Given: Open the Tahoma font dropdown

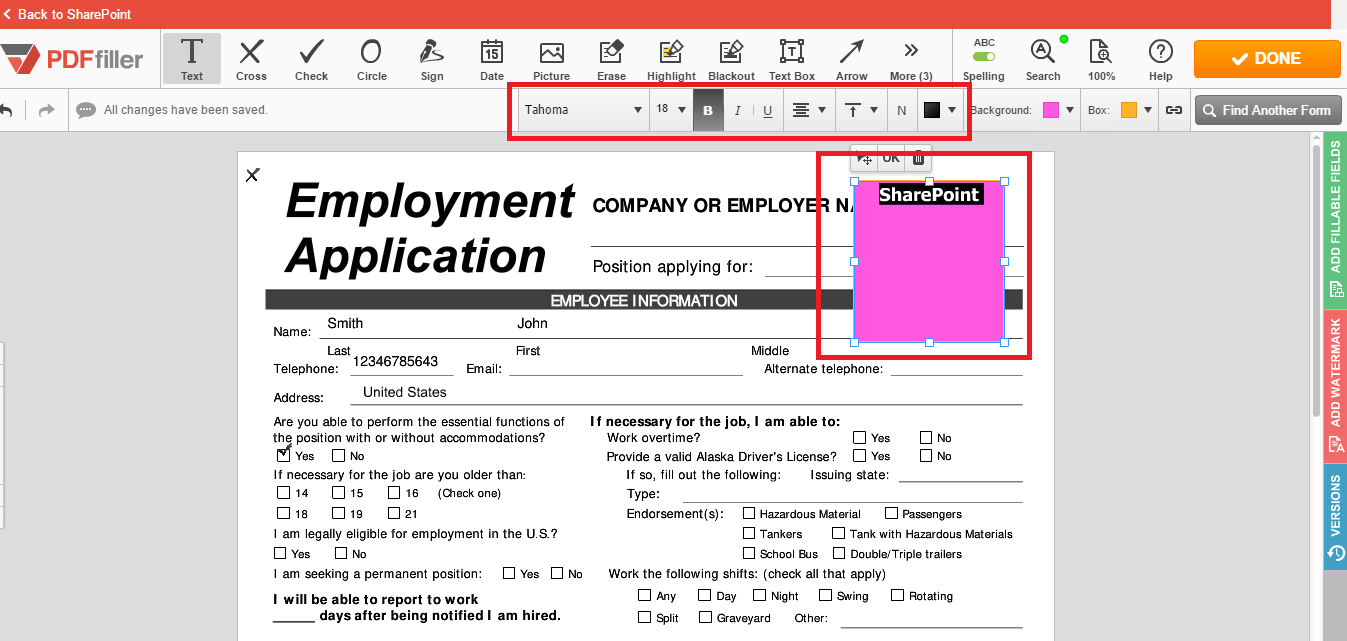Looking at the screenshot, I should (583, 110).
